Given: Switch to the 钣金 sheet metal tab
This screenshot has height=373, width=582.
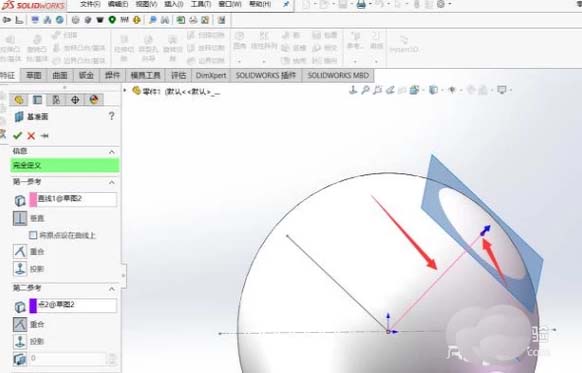Looking at the screenshot, I should coord(86,75).
